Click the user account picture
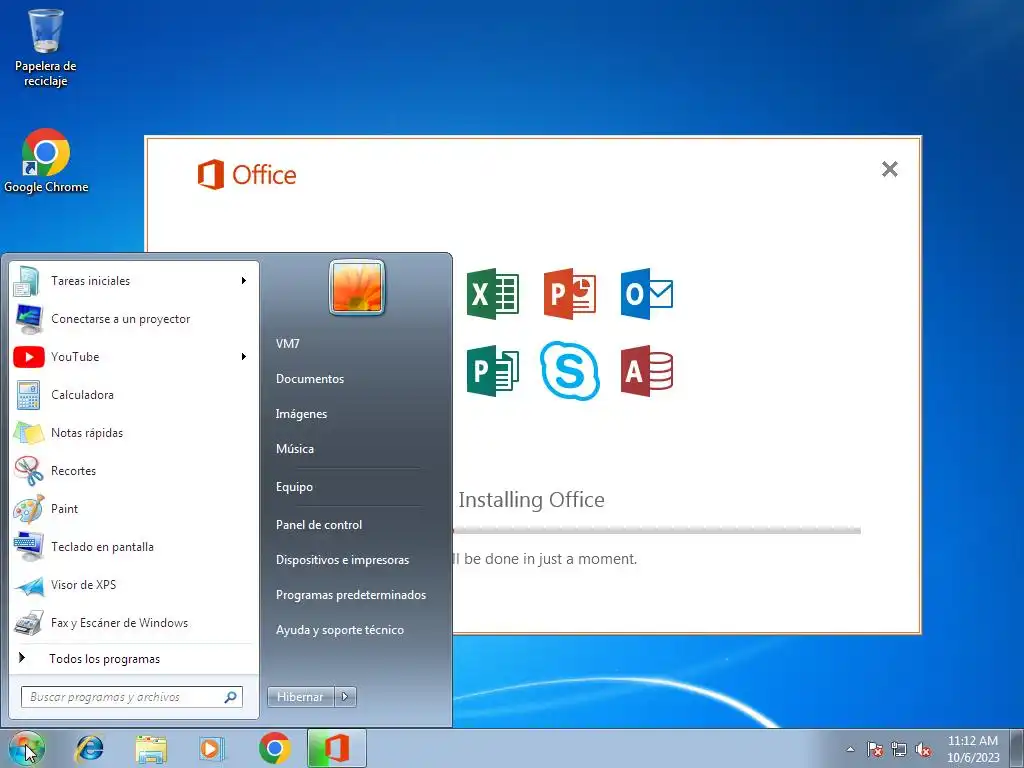Viewport: 1024px width, 768px height. pos(357,287)
